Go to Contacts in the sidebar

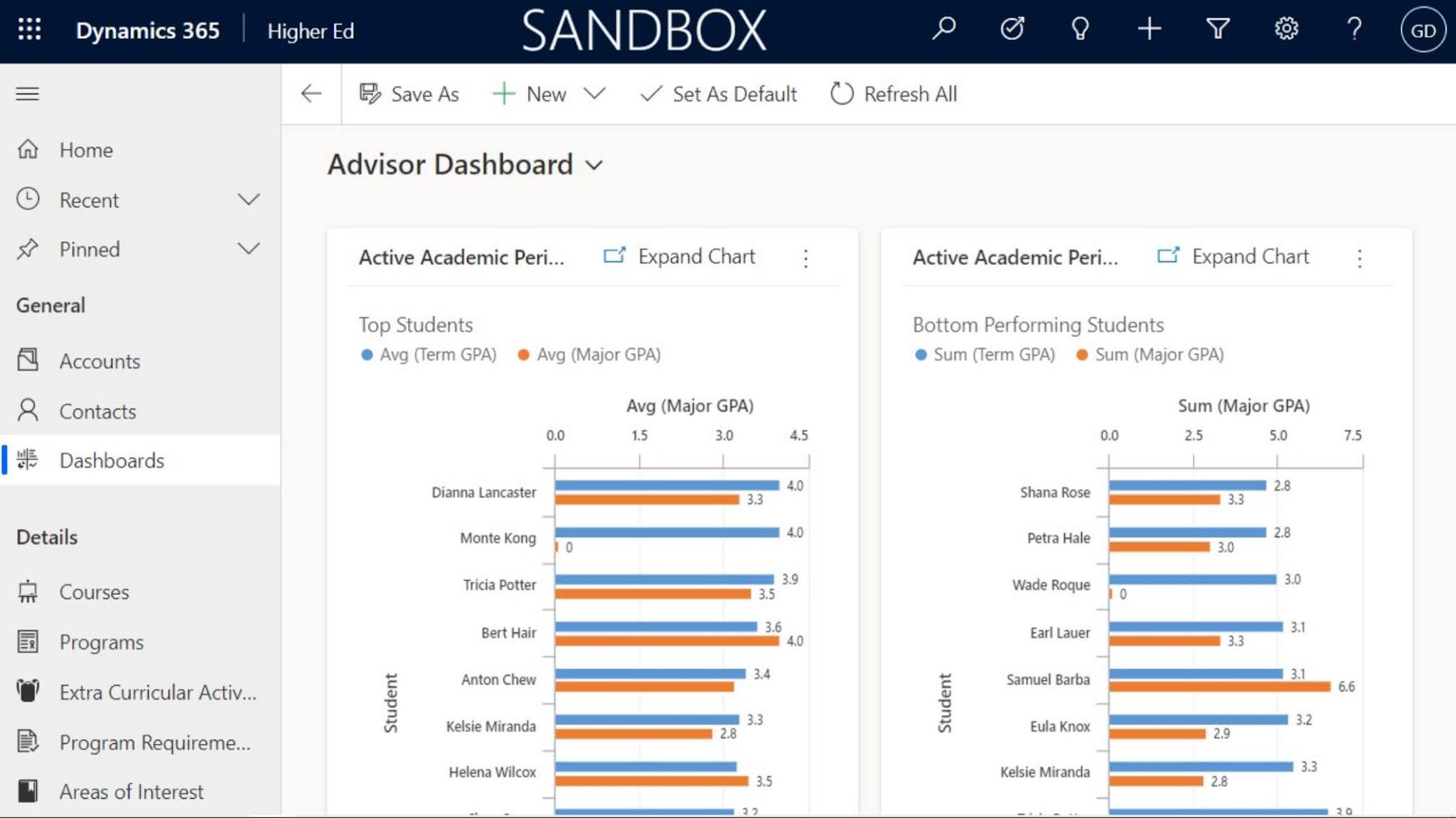tap(97, 411)
